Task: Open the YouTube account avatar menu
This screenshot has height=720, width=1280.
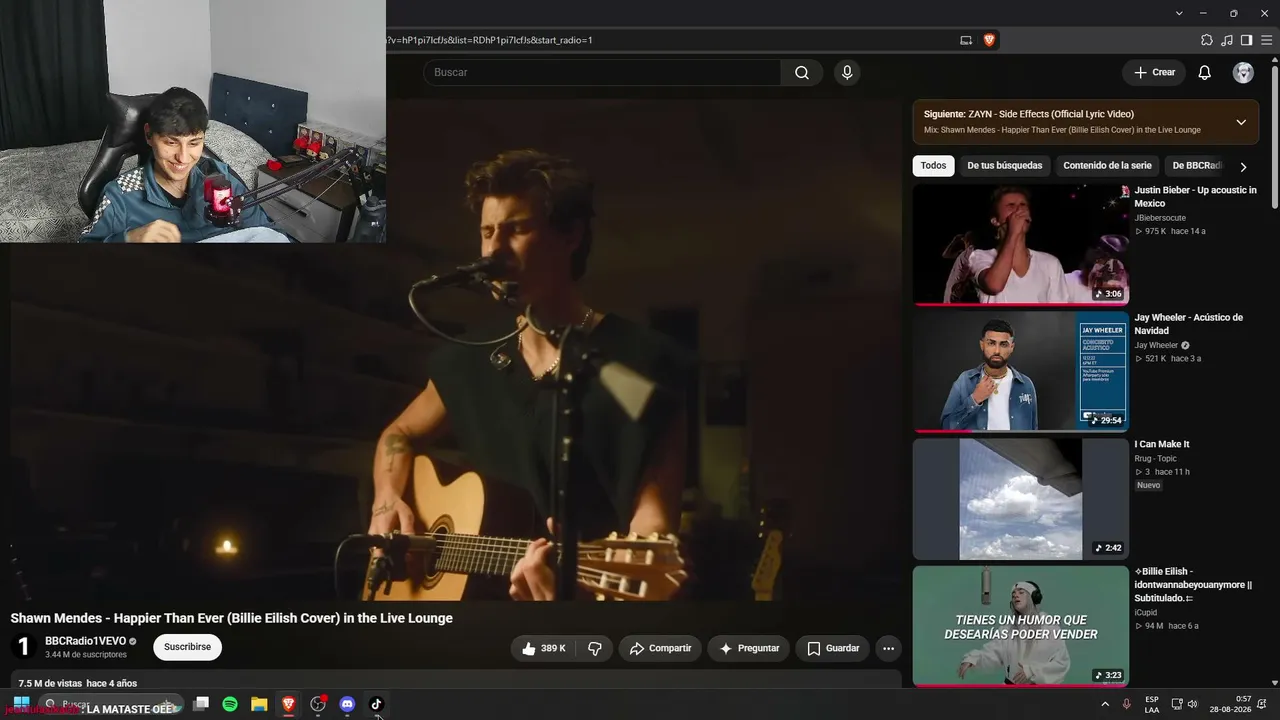Action: 1243,72
